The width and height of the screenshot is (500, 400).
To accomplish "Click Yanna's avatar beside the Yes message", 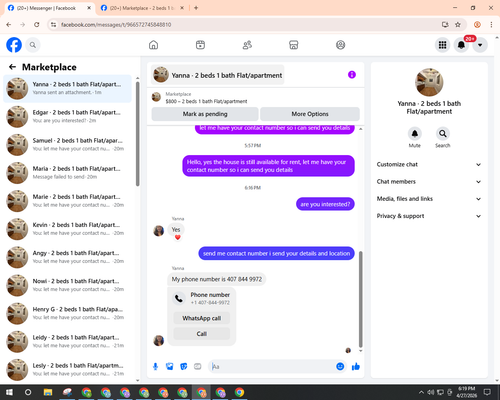I will [159, 230].
